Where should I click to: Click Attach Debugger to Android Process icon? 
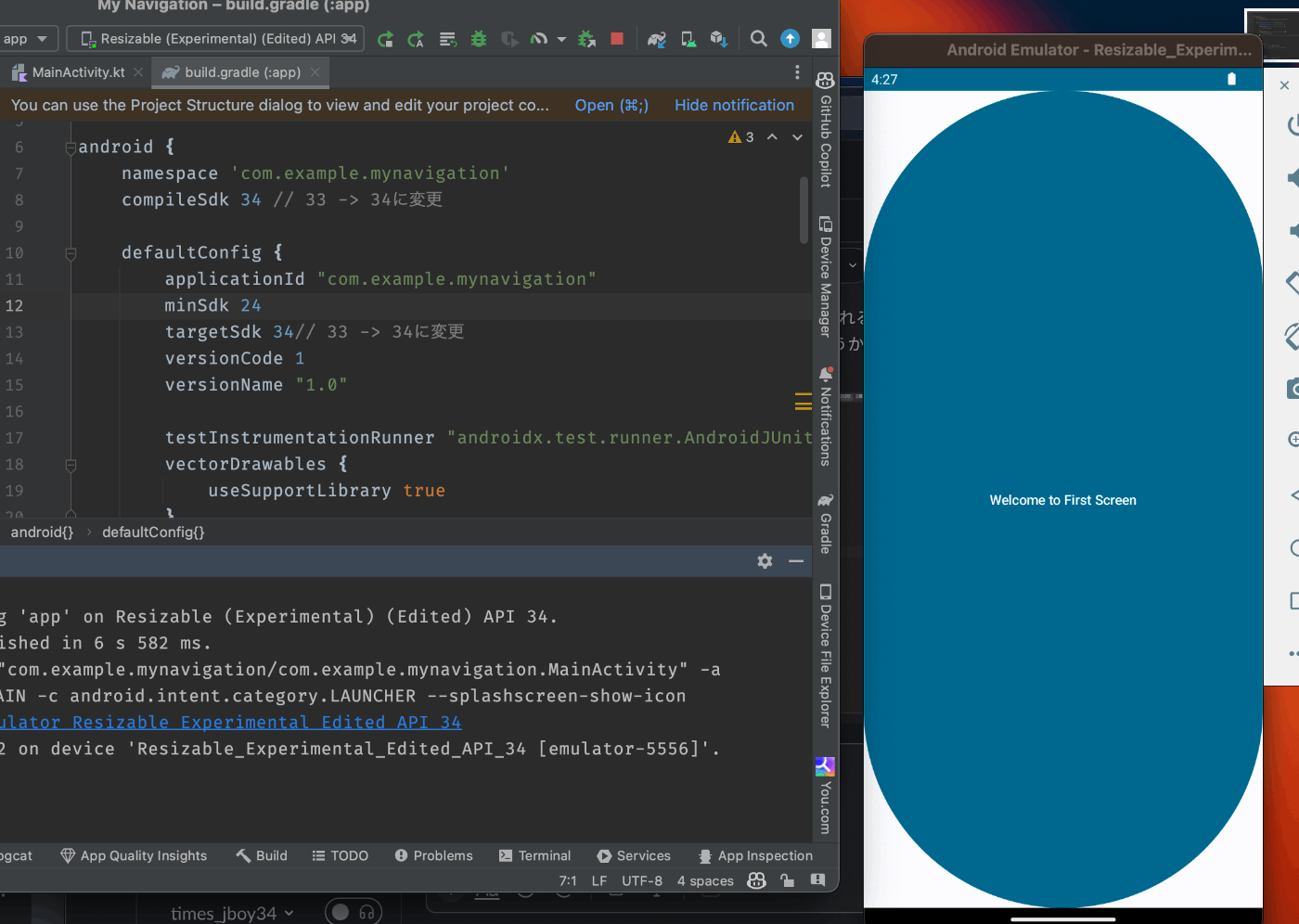point(586,39)
